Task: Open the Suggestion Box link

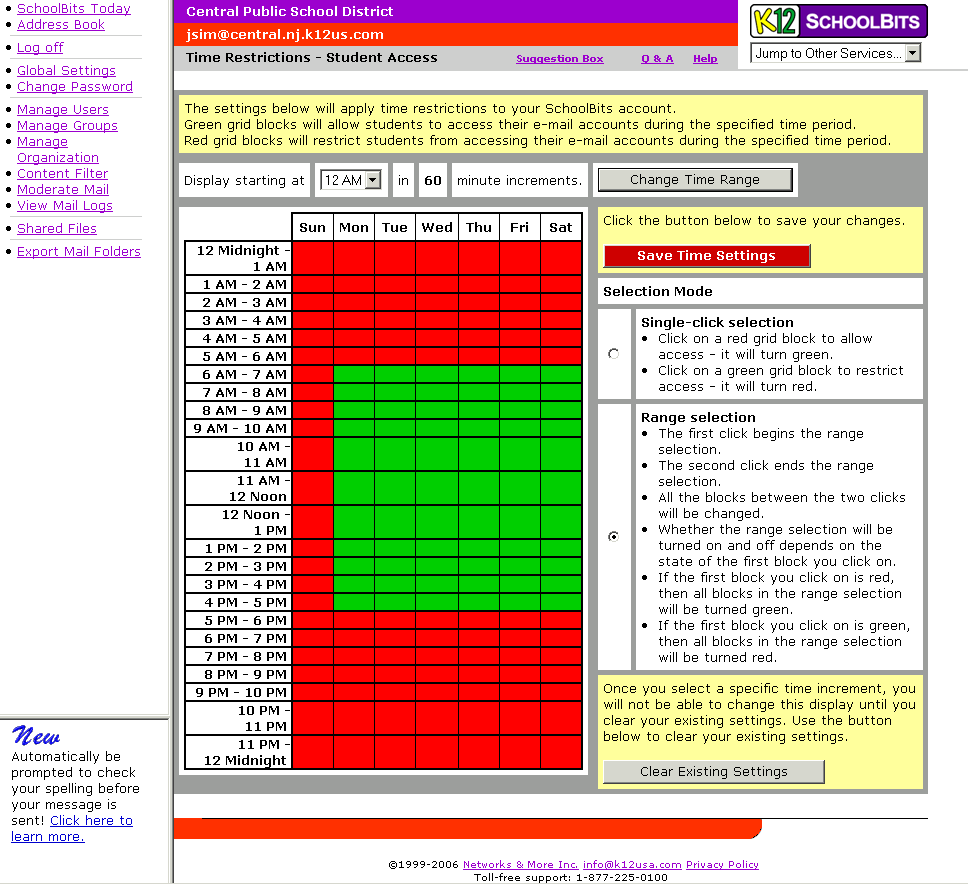Action: coord(560,59)
